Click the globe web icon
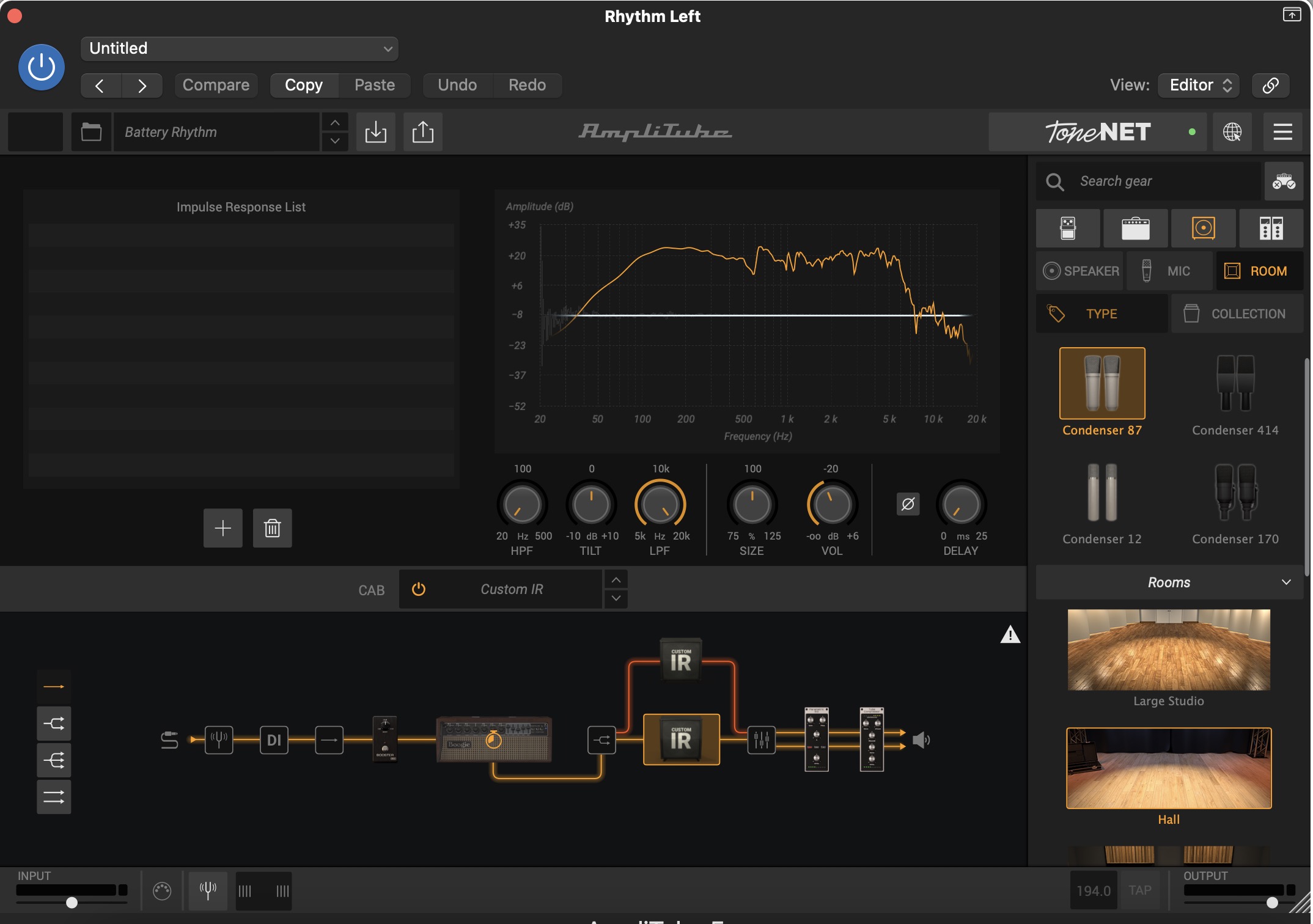Image resolution: width=1313 pixels, height=924 pixels. pyautogui.click(x=1232, y=132)
